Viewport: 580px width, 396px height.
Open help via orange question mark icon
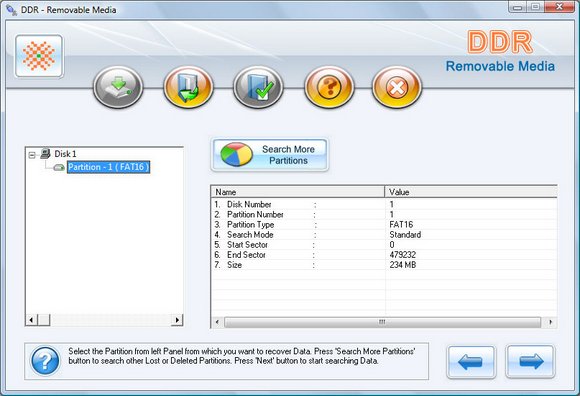point(329,87)
